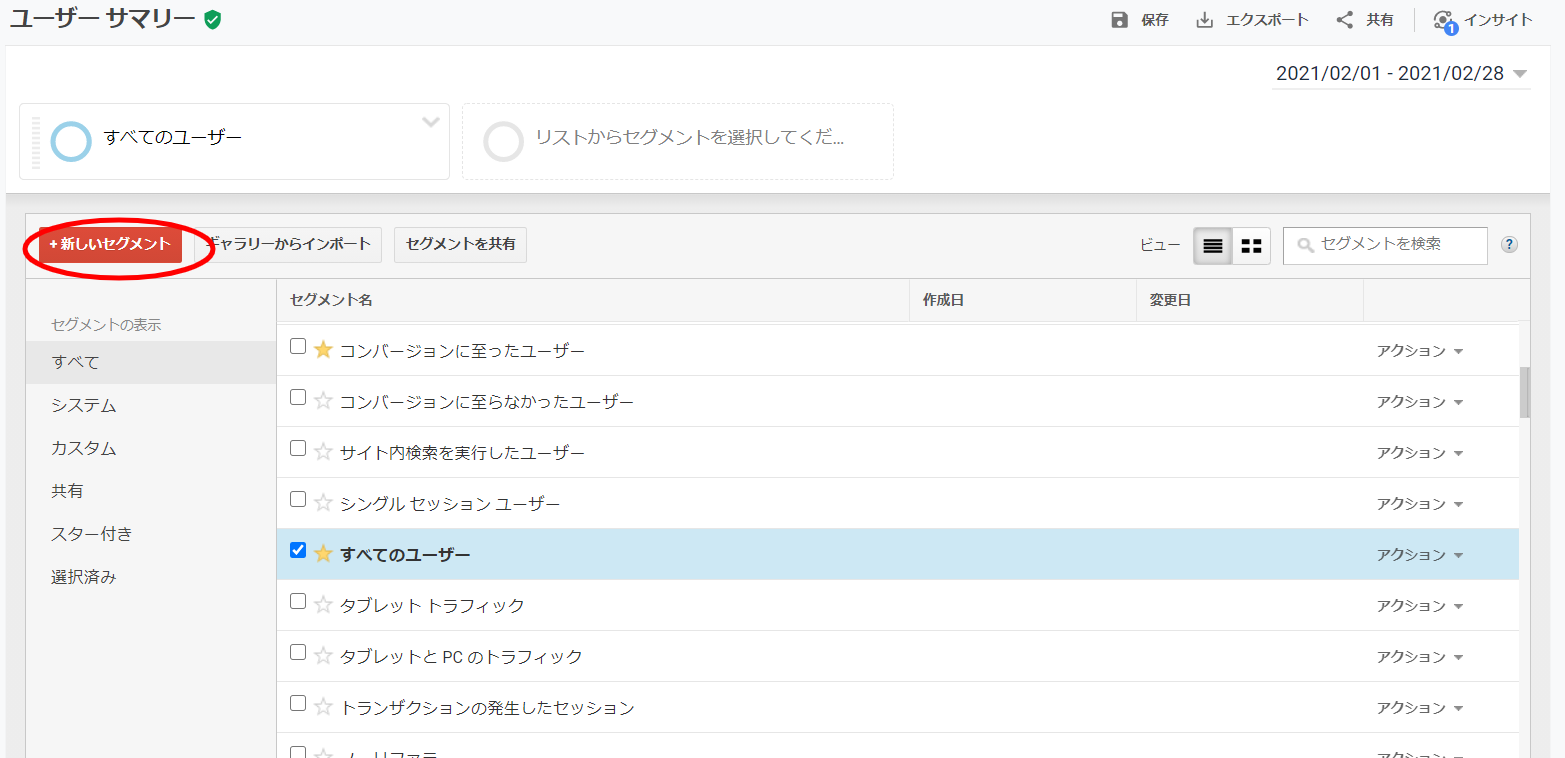Switch to grid view icon
The image size is (1565, 758).
pos(1251,246)
